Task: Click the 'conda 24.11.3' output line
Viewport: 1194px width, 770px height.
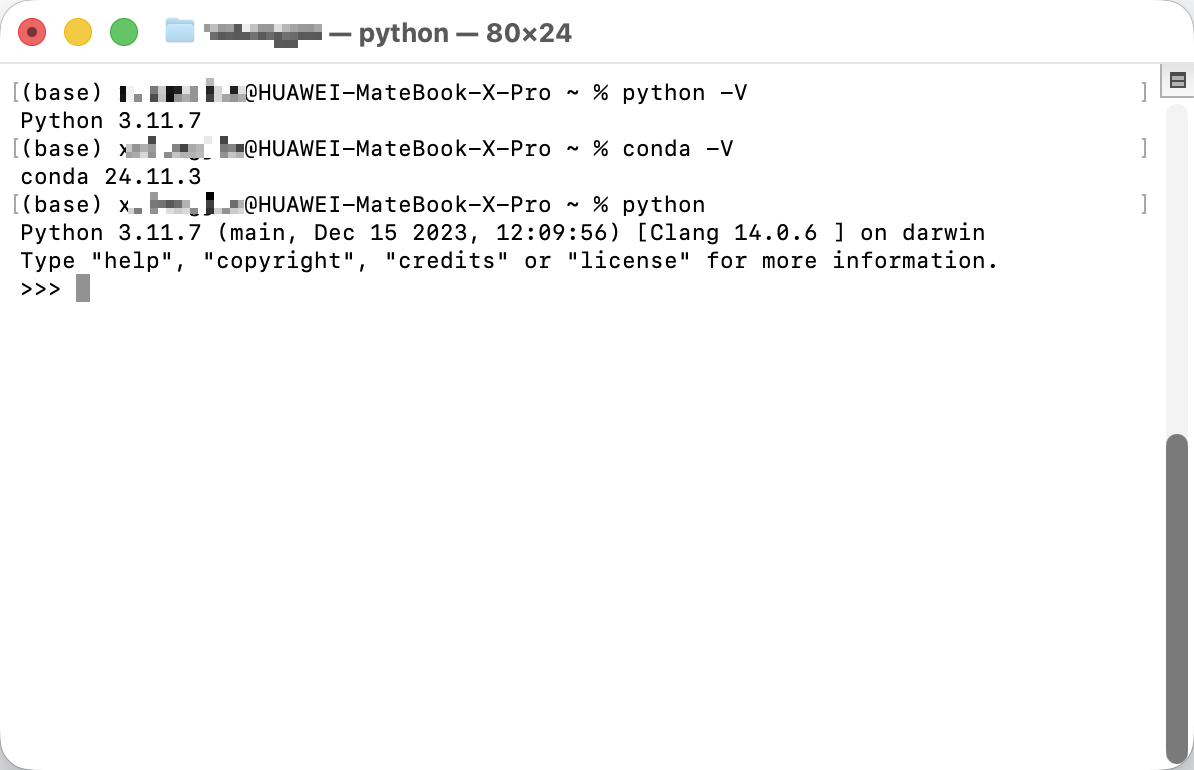Action: pos(111,177)
